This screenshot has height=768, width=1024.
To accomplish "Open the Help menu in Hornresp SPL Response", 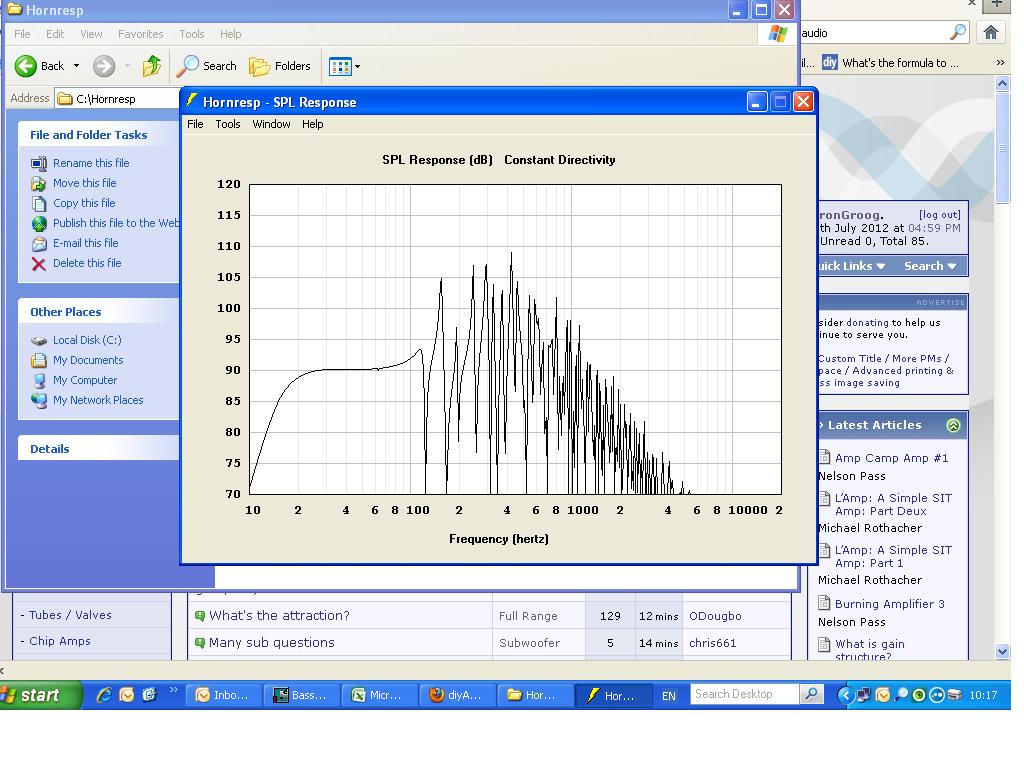I will coord(312,124).
